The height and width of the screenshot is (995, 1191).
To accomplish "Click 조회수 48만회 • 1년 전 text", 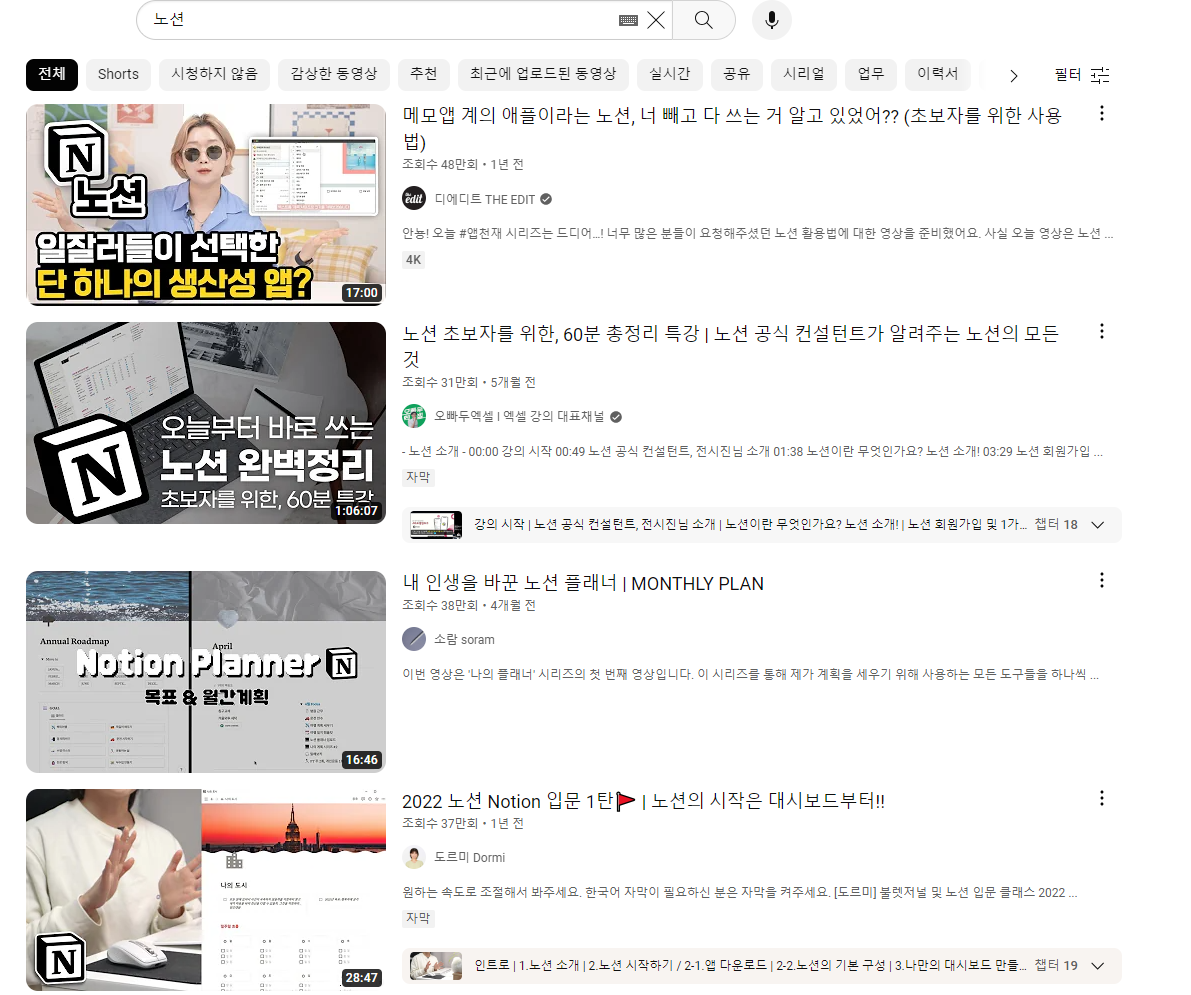I will click(463, 164).
